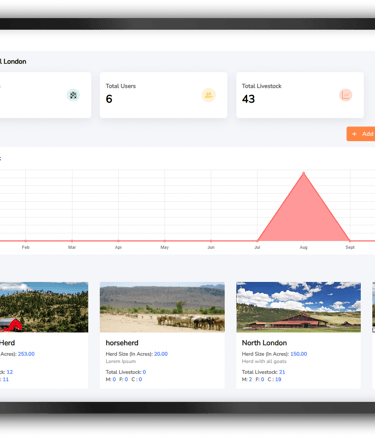Click the Jul data point on the chart

pyautogui.click(x=257, y=241)
